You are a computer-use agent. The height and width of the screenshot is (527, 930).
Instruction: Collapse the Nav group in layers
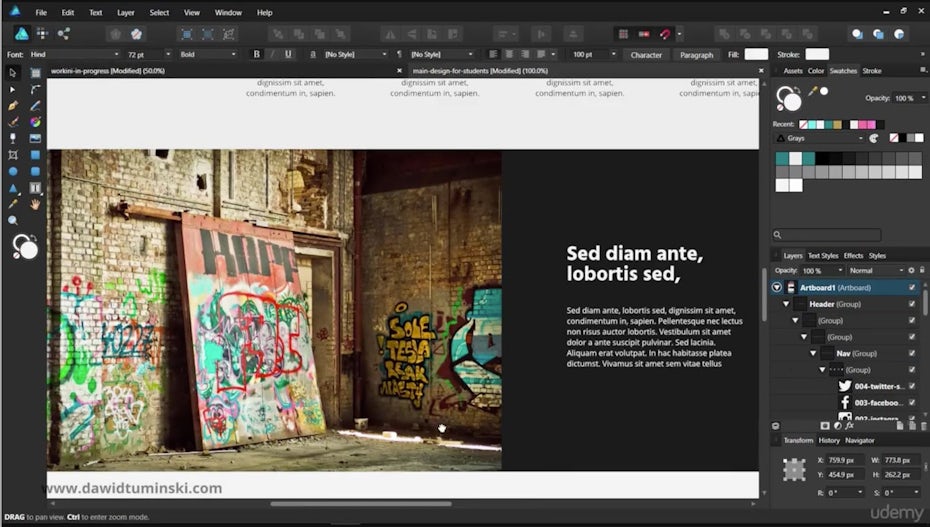(811, 353)
